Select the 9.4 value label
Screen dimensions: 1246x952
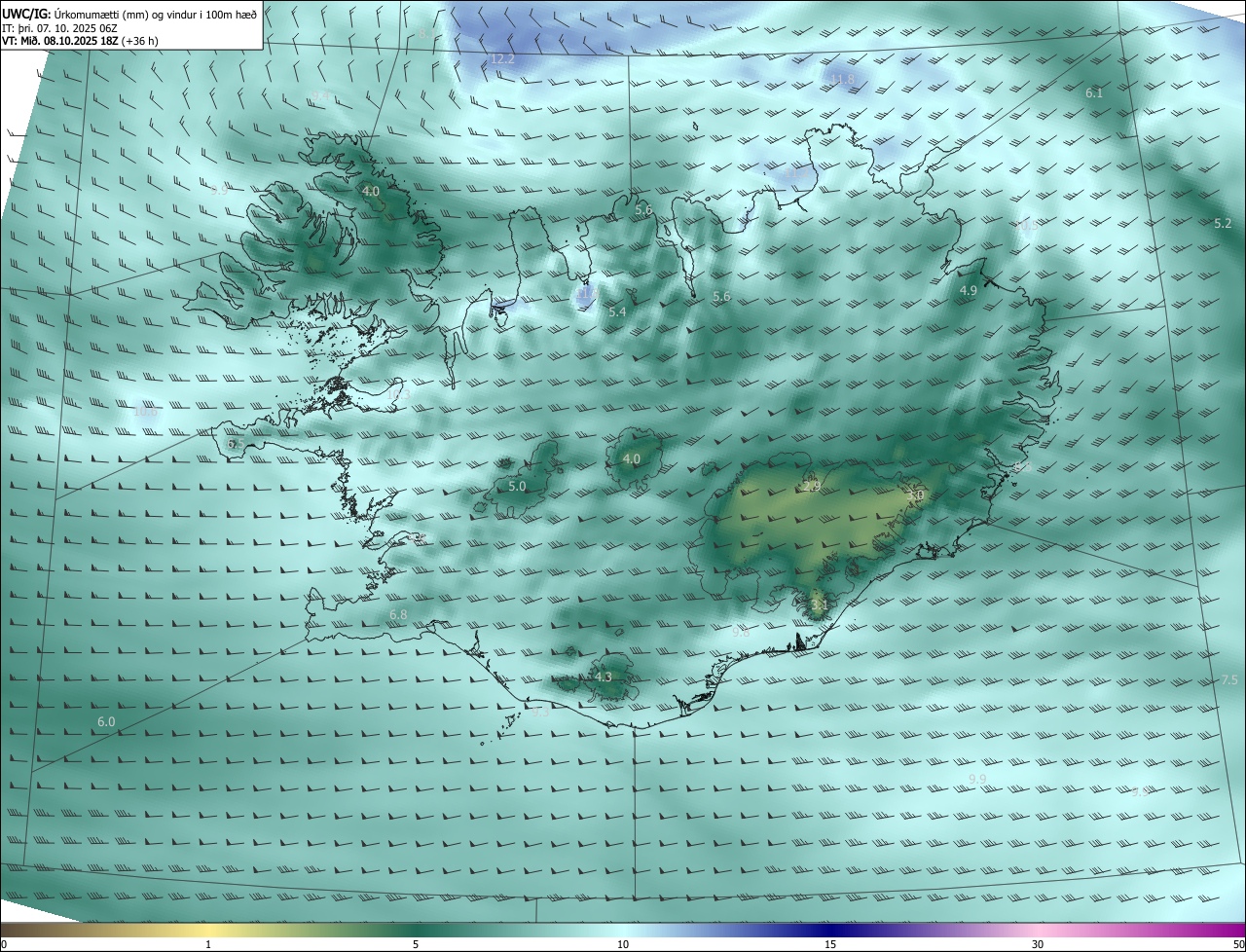point(319,95)
